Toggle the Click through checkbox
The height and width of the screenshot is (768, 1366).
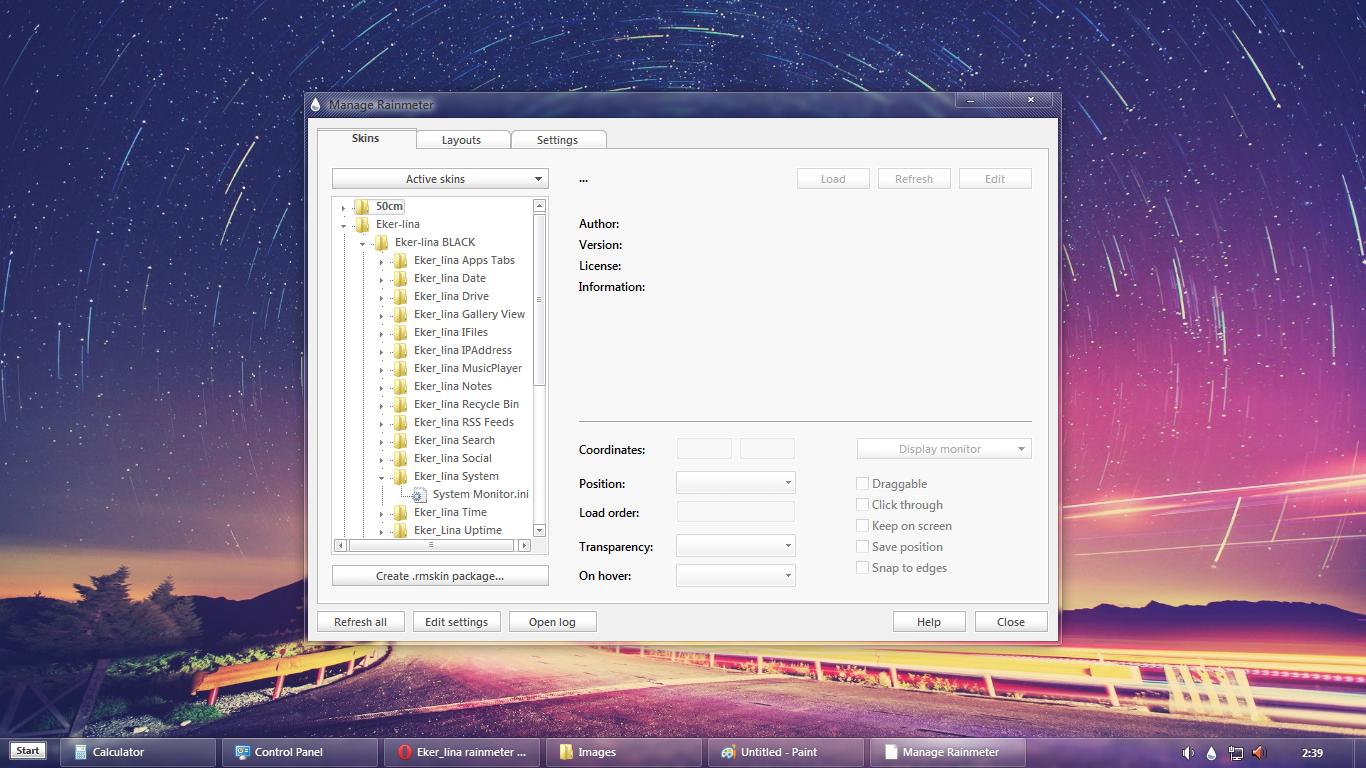click(x=862, y=504)
